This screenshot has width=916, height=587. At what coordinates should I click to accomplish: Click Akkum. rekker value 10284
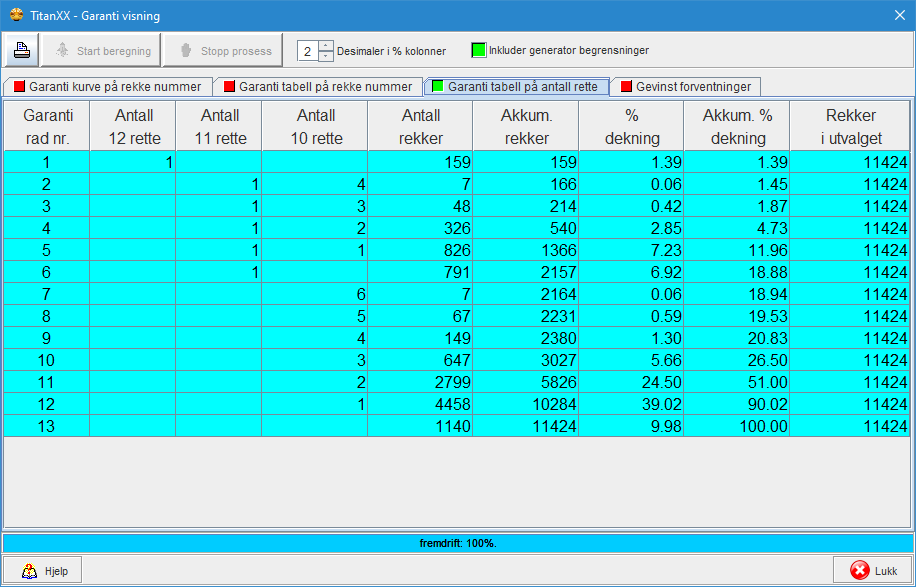coord(526,404)
